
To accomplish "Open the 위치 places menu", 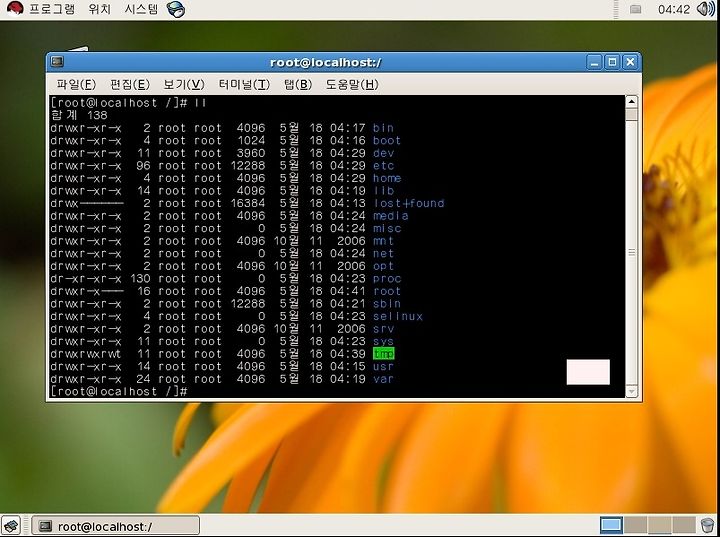I will (x=100, y=9).
